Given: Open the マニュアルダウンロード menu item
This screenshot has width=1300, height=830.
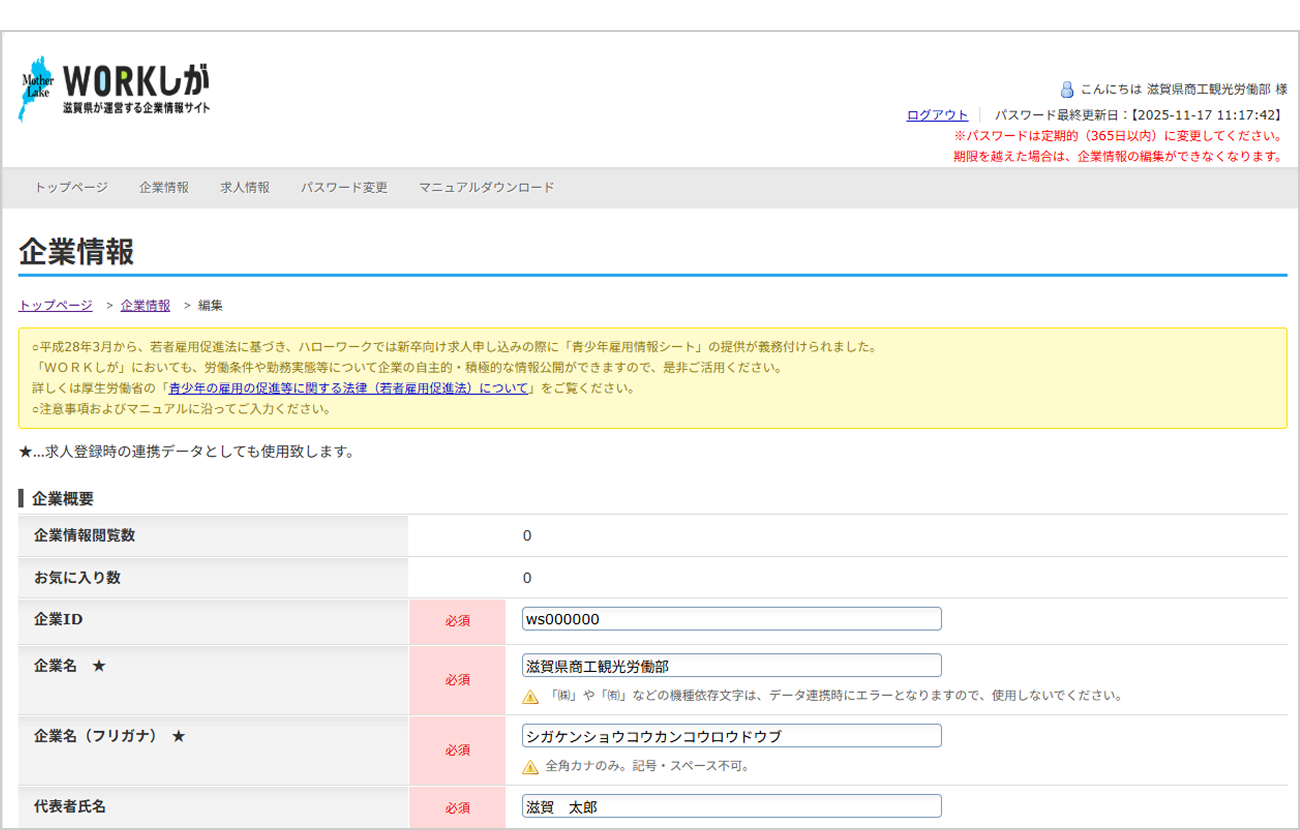Looking at the screenshot, I should coord(486,187).
